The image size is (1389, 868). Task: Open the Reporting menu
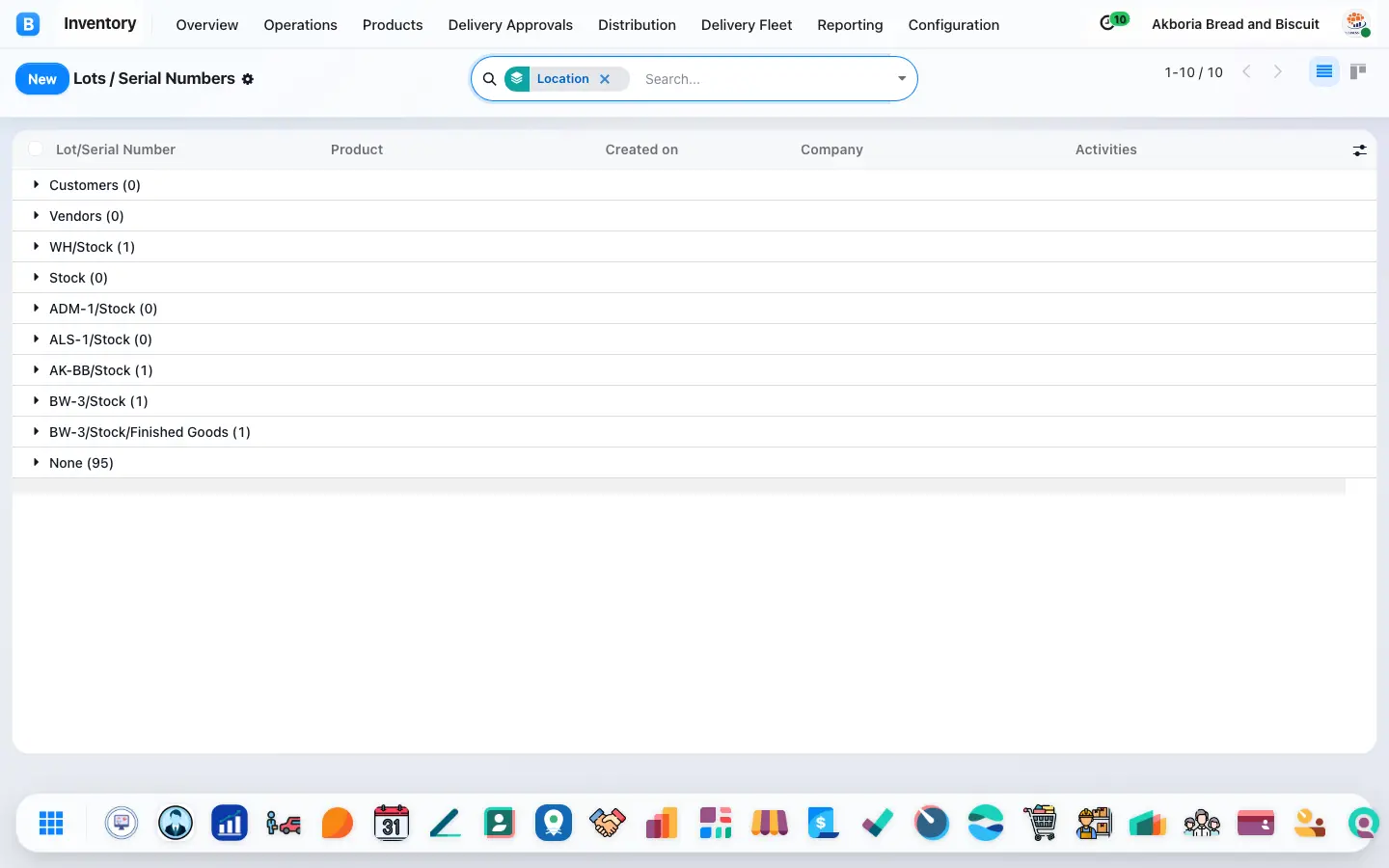click(850, 25)
